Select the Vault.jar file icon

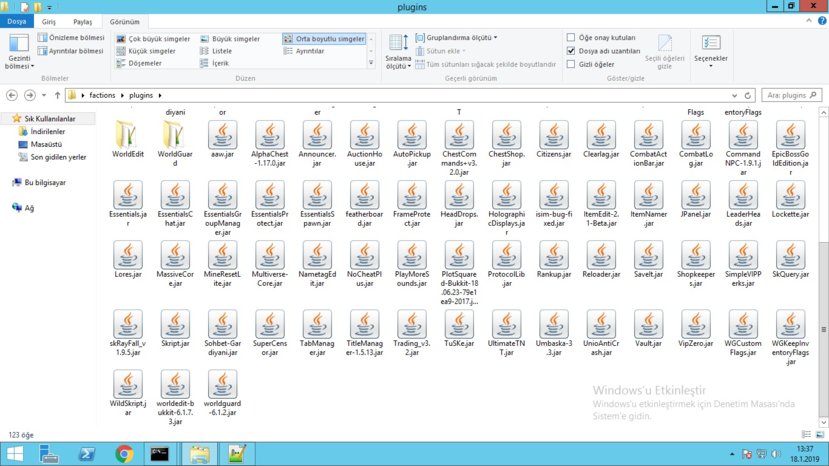tap(648, 324)
